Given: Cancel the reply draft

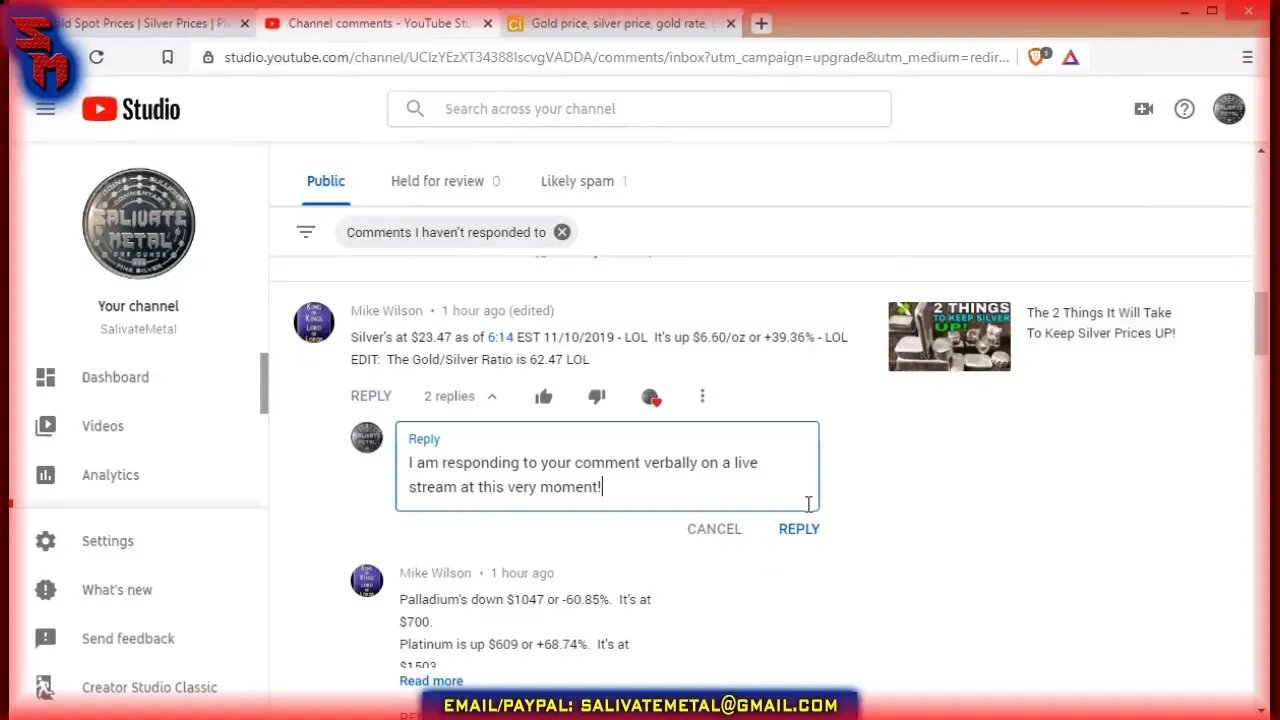Looking at the screenshot, I should (714, 529).
